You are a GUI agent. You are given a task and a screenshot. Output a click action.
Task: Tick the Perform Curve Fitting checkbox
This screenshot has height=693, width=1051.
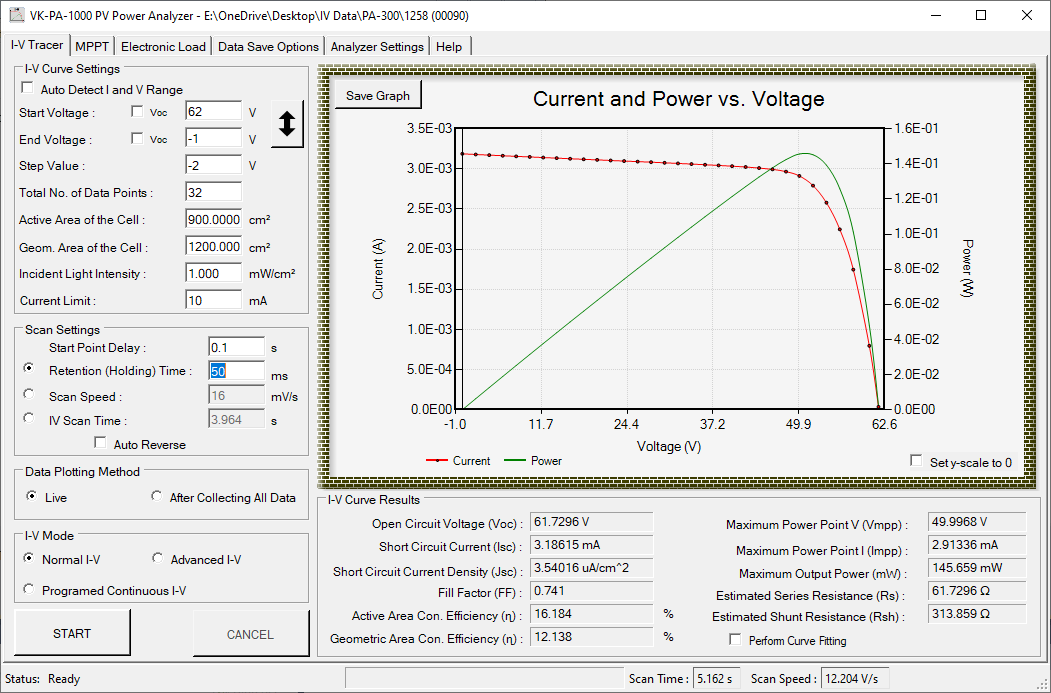coord(735,639)
